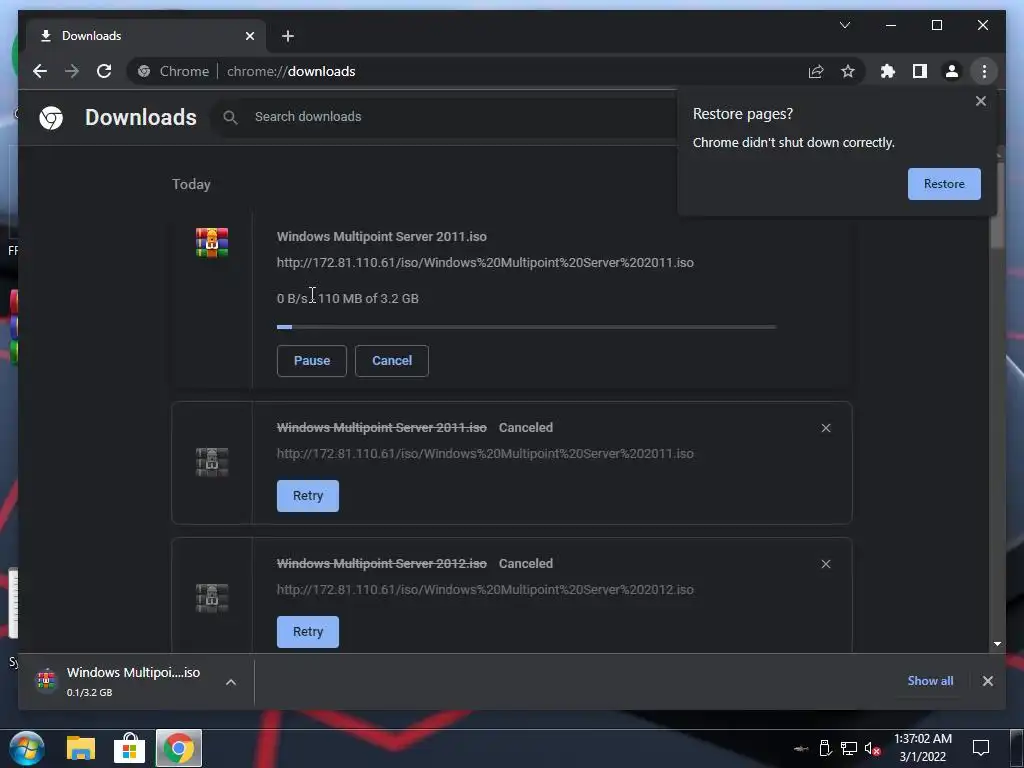The width and height of the screenshot is (1024, 768).
Task: Retry the canceled Server 2011.iso download
Action: tap(308, 496)
